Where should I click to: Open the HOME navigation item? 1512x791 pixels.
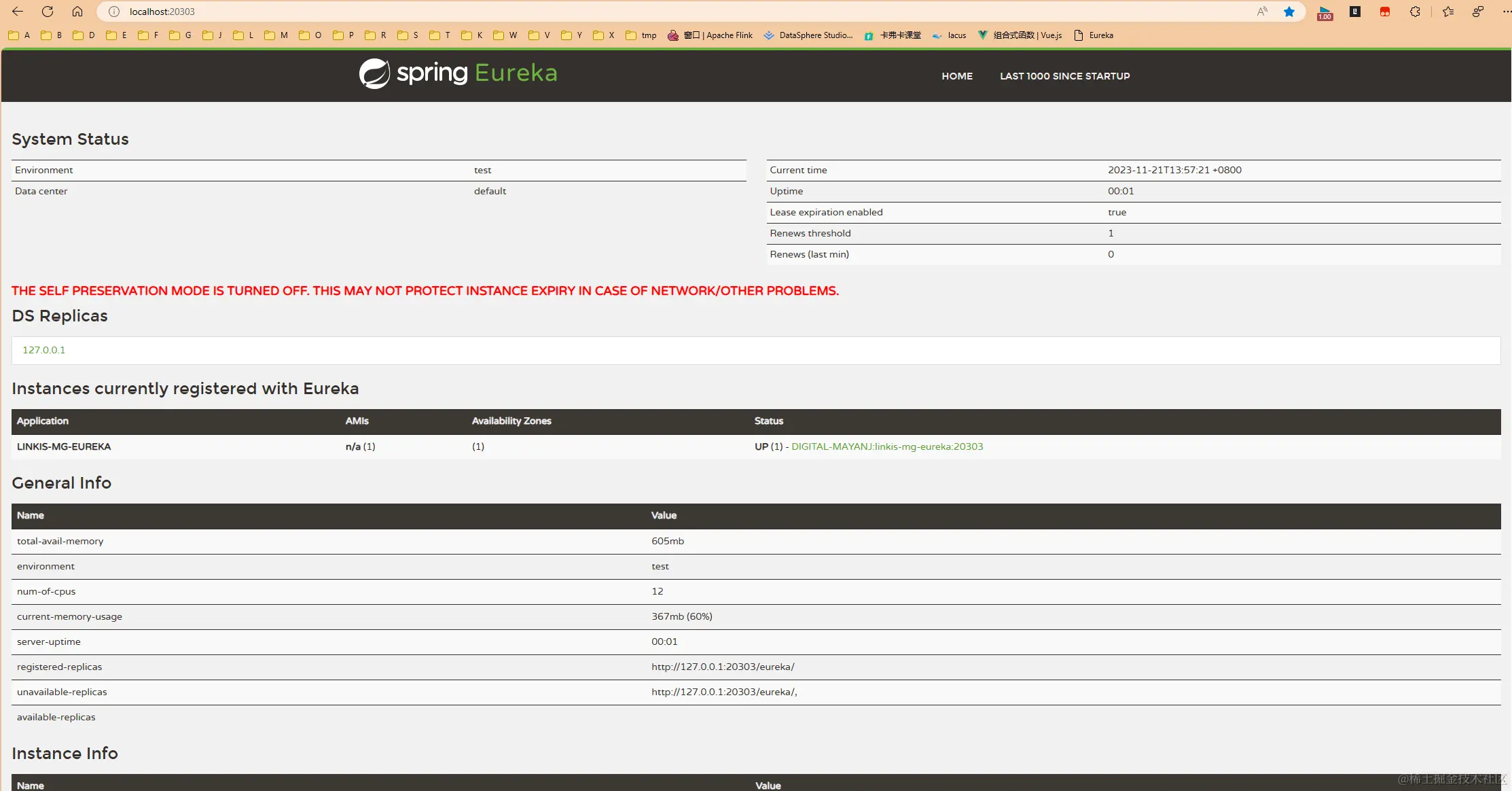point(957,76)
